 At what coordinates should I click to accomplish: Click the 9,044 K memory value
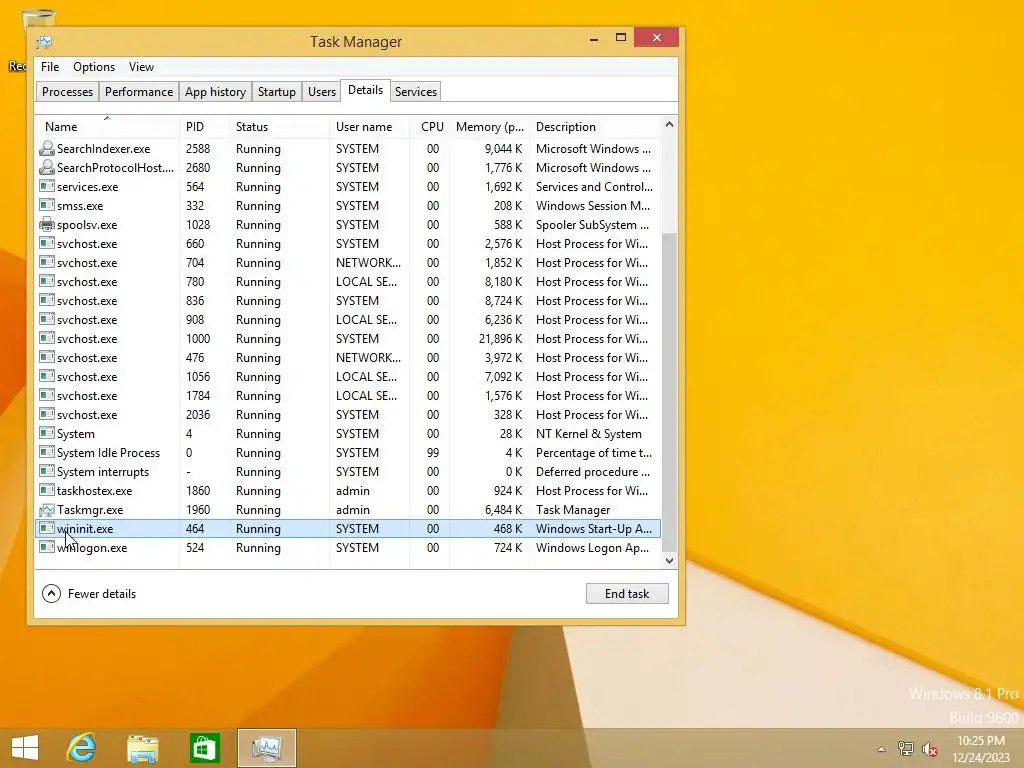[x=504, y=148]
